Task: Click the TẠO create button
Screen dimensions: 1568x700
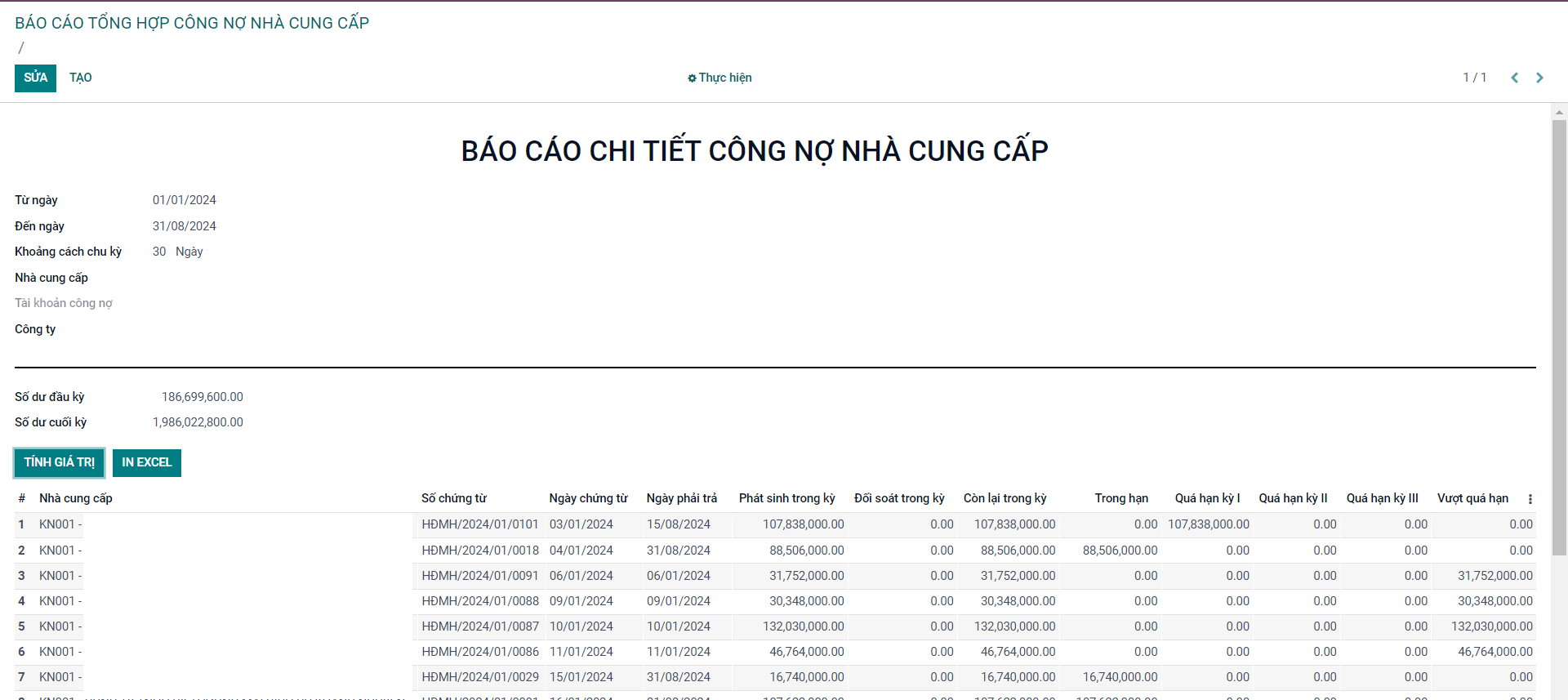Action: tap(80, 78)
